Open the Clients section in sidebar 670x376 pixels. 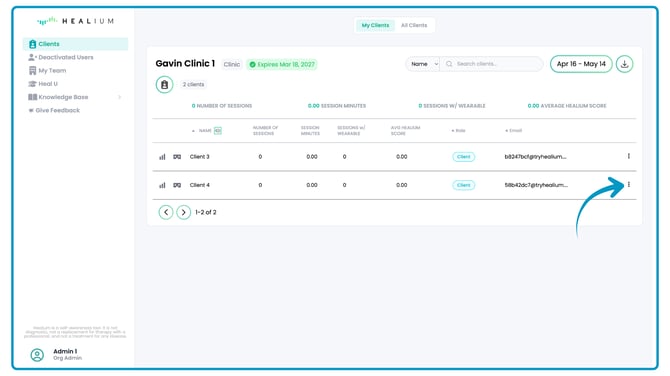[75, 44]
